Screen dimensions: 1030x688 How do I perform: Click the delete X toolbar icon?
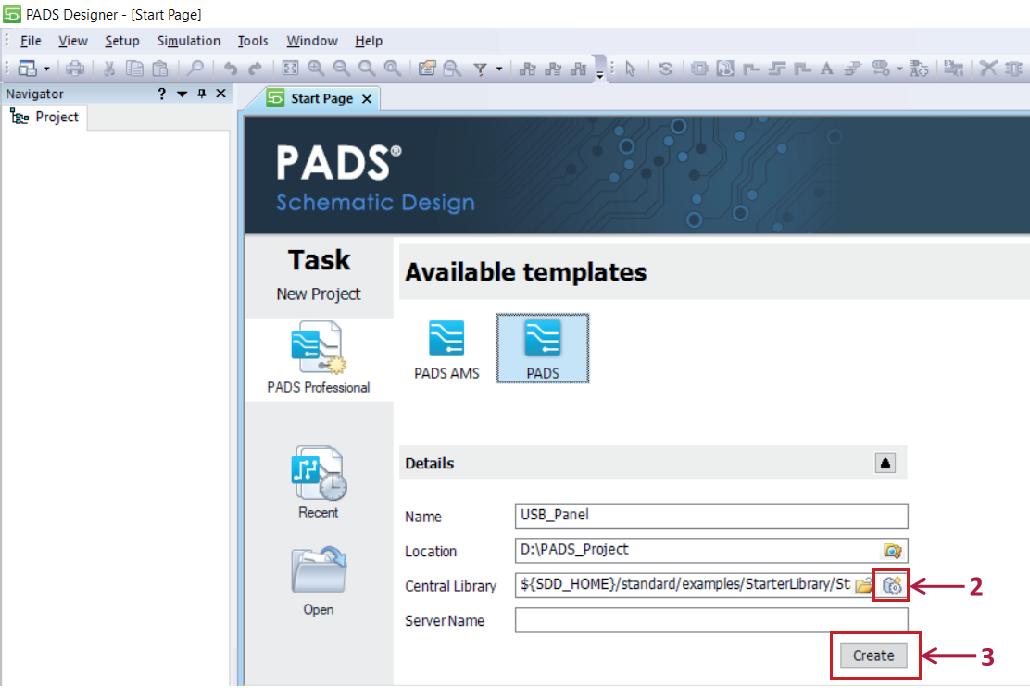coord(988,68)
